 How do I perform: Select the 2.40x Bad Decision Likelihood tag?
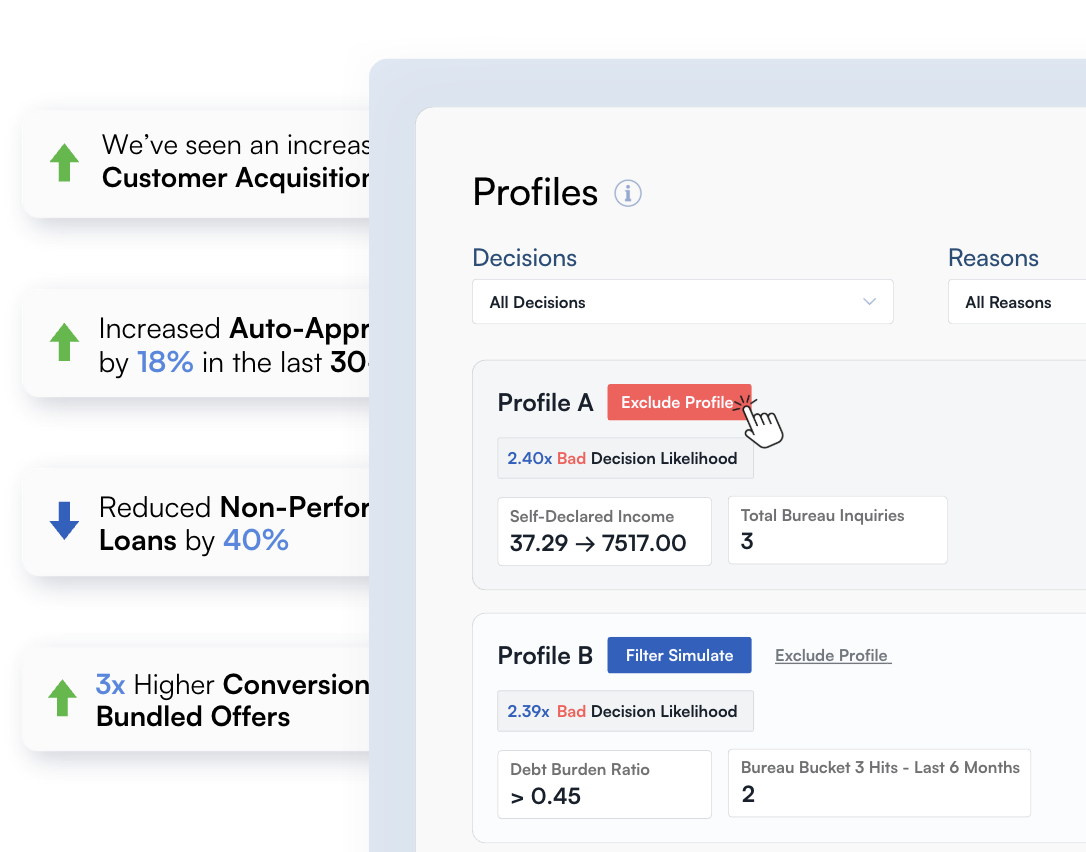click(x=625, y=459)
